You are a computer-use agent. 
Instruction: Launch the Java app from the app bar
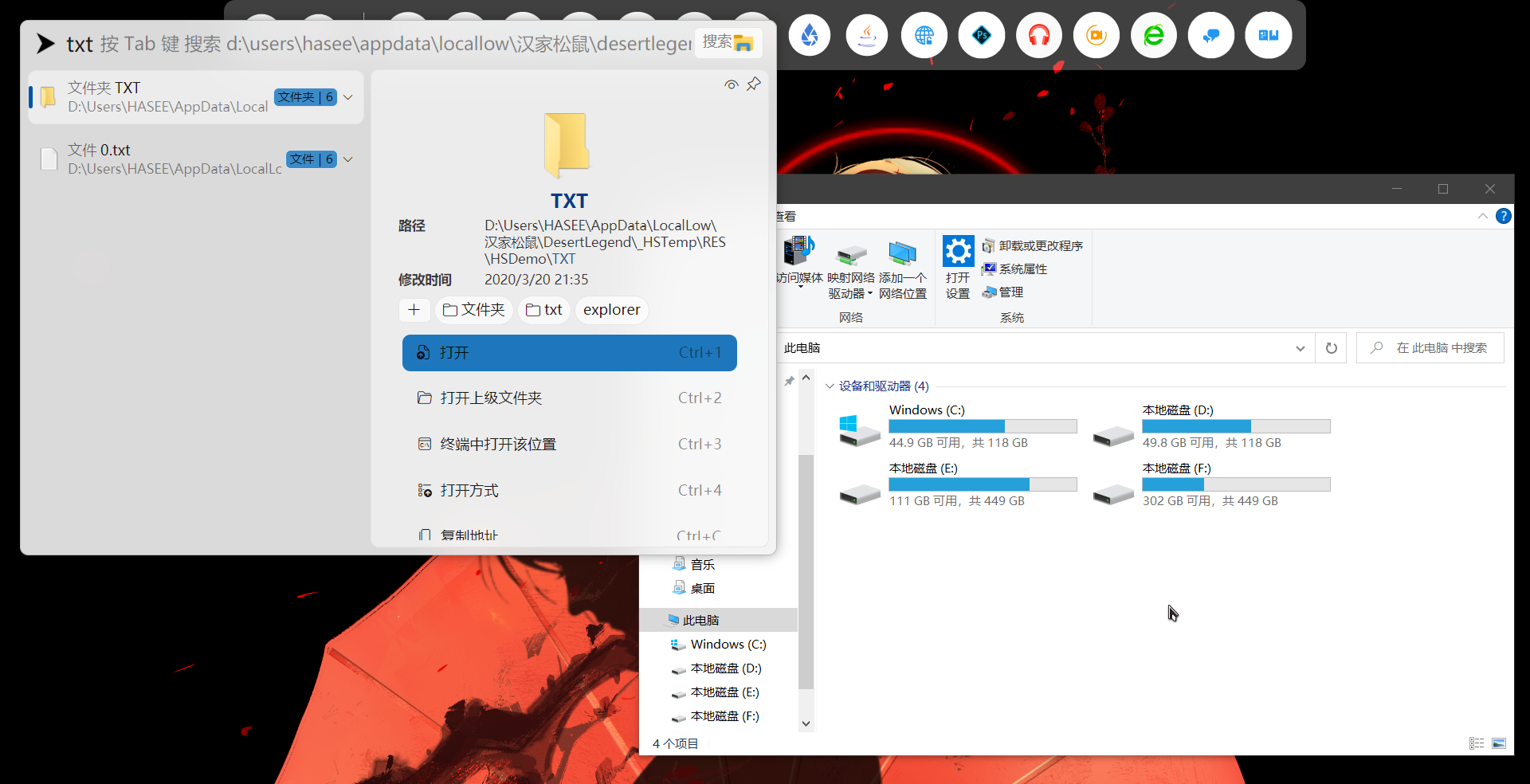(x=866, y=35)
